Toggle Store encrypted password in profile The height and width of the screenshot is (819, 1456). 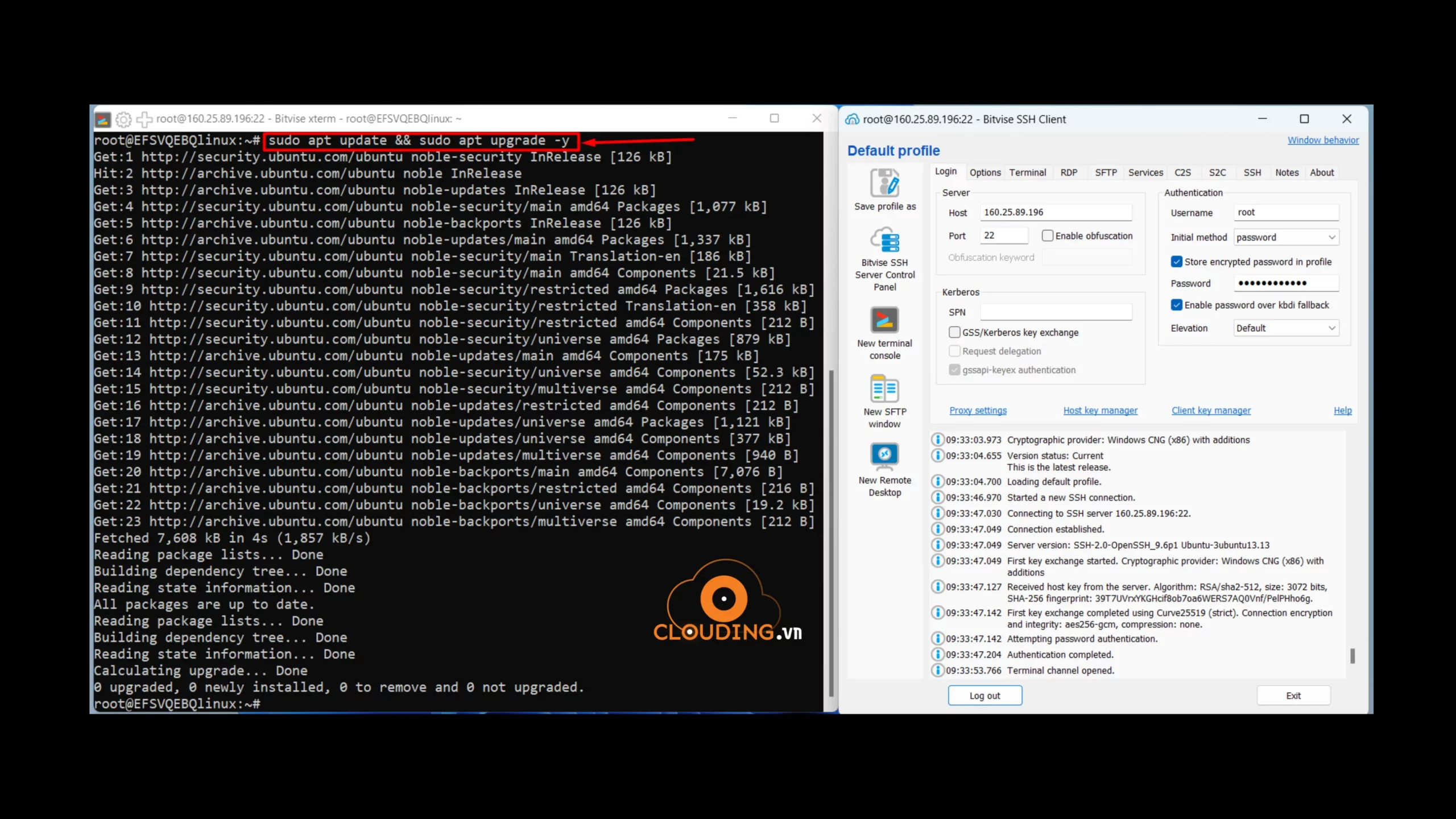tap(1176, 262)
